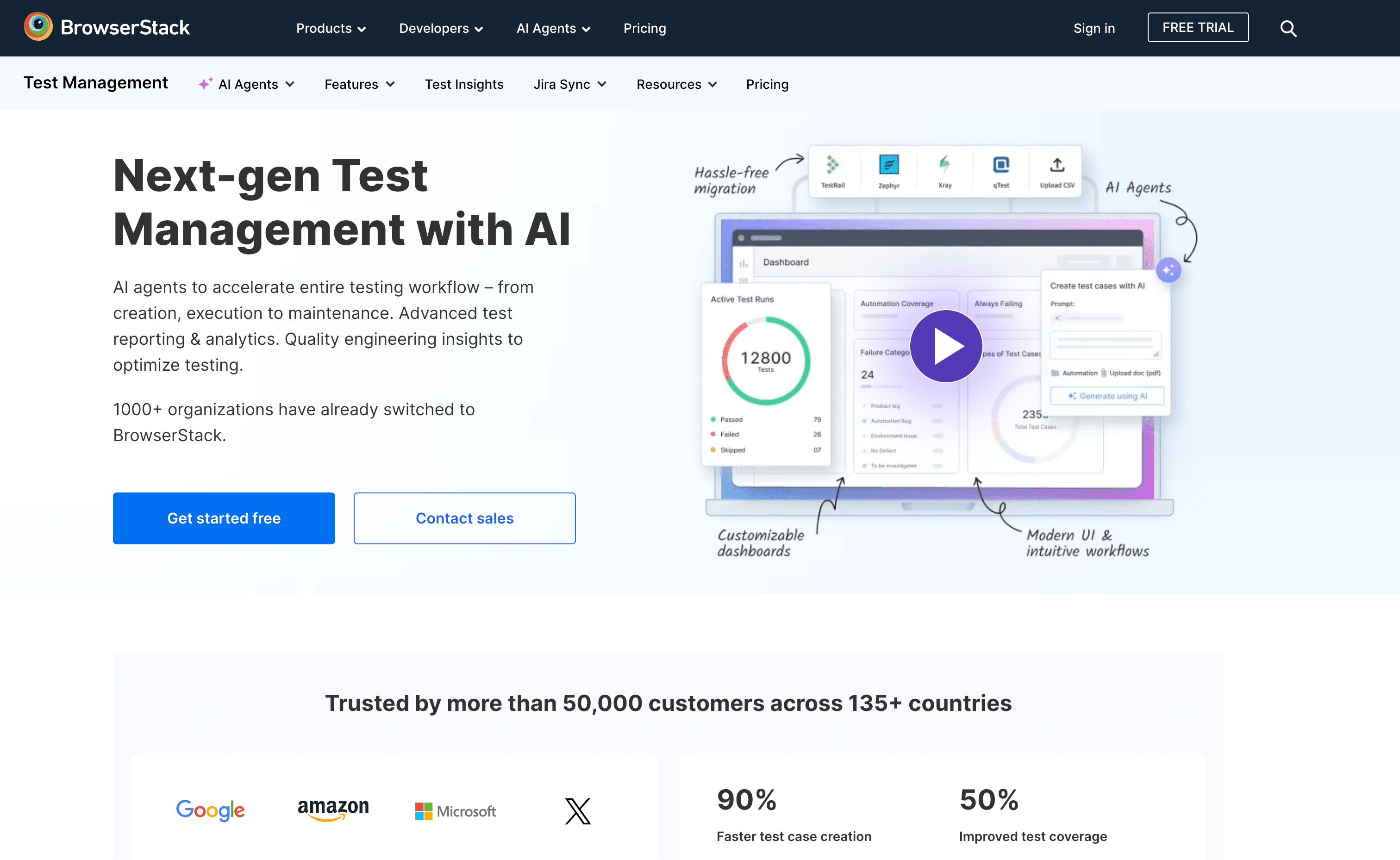The width and height of the screenshot is (1400, 860).
Task: Click the Next-gen Test Management headline
Action: point(342,202)
